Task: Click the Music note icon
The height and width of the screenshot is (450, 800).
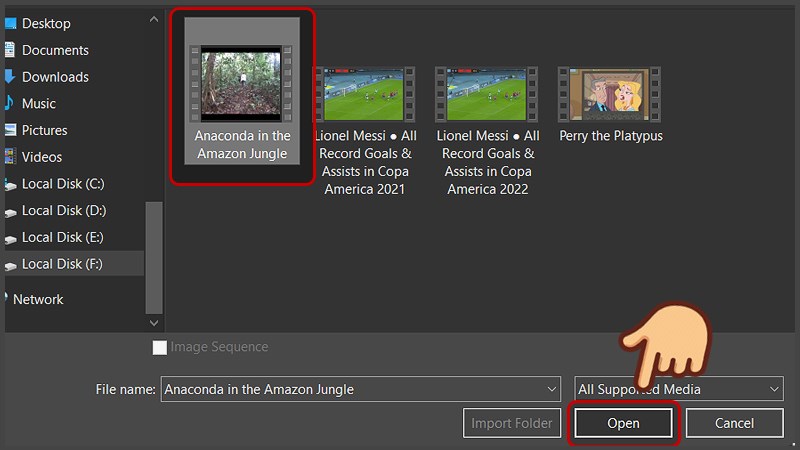Action: click(9, 103)
